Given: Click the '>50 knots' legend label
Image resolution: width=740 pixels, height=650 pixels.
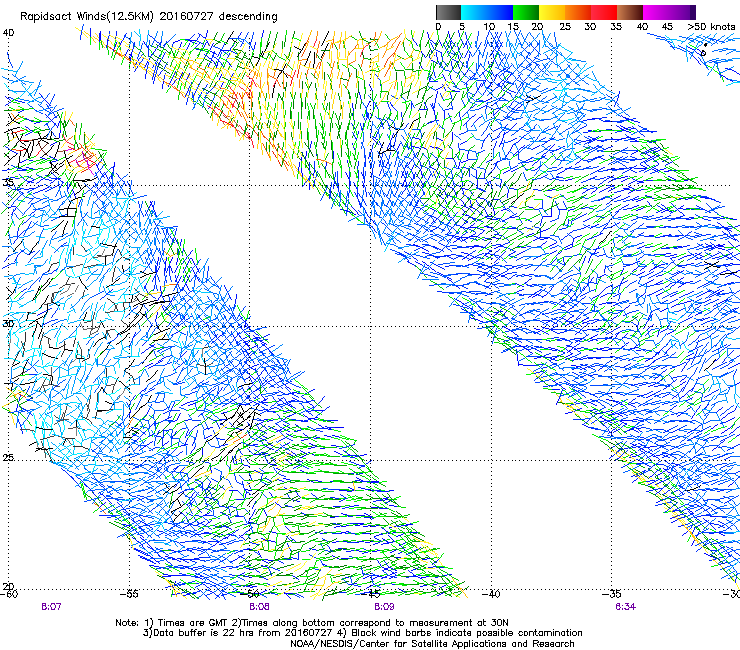Looking at the screenshot, I should tap(711, 27).
